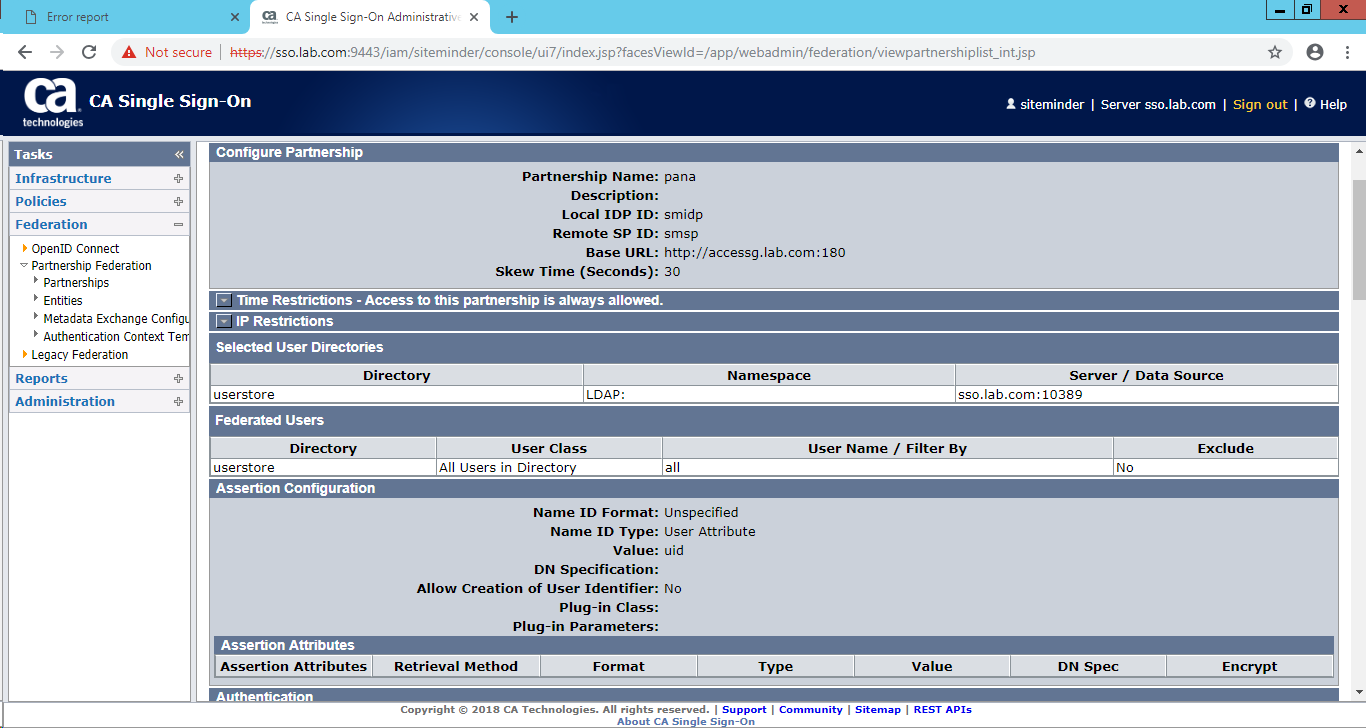Open Help from the header
This screenshot has height=728, width=1366.
point(1326,104)
